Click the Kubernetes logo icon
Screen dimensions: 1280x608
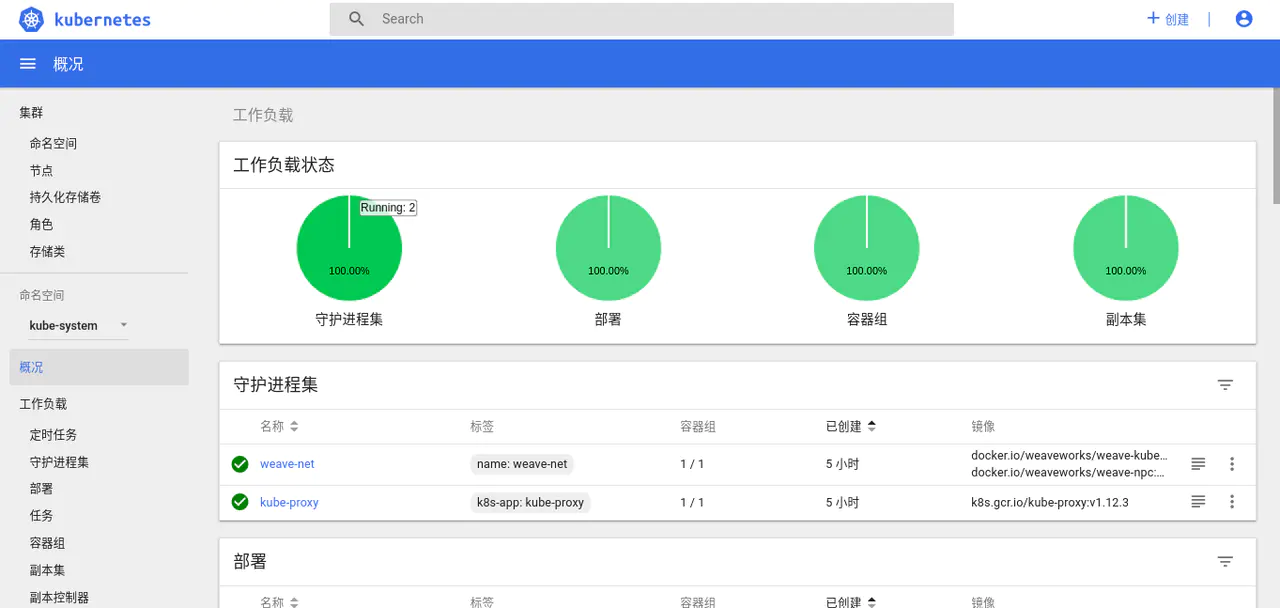click(32, 19)
